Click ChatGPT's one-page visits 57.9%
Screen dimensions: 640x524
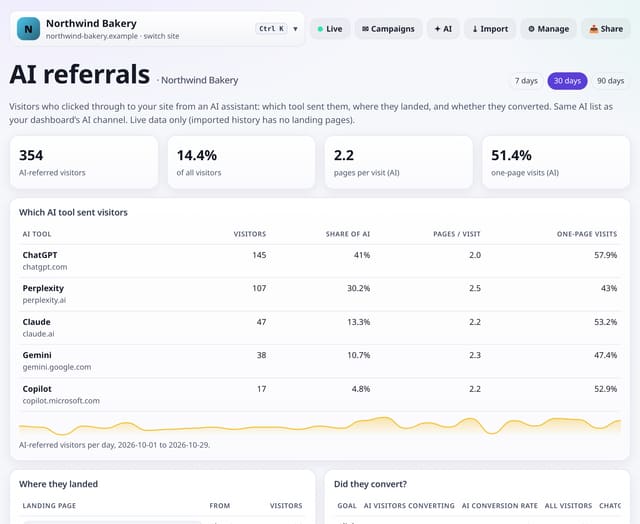pyautogui.click(x=606, y=255)
